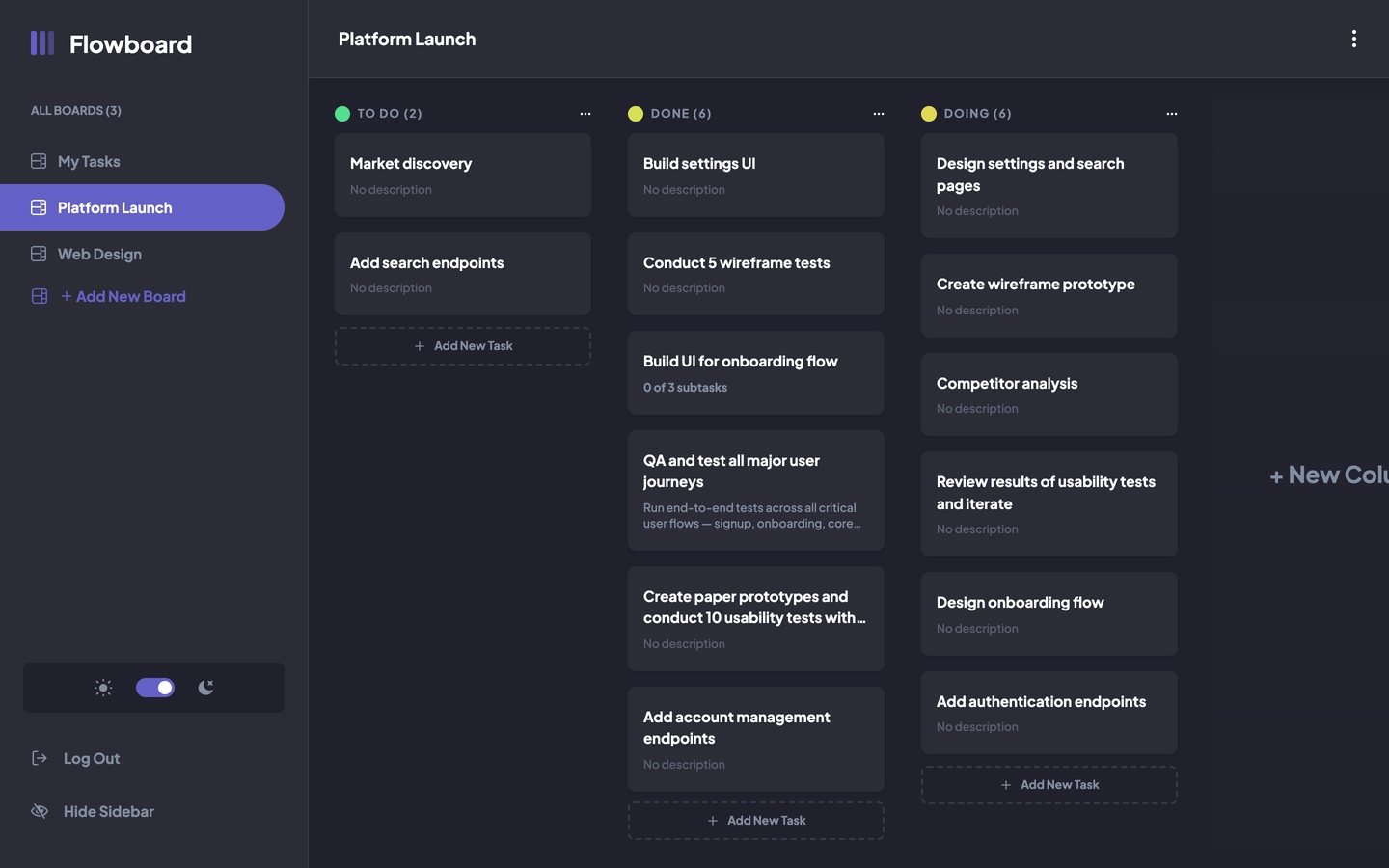Open the TO DO column options ellipsis
1389x868 pixels.
click(586, 114)
